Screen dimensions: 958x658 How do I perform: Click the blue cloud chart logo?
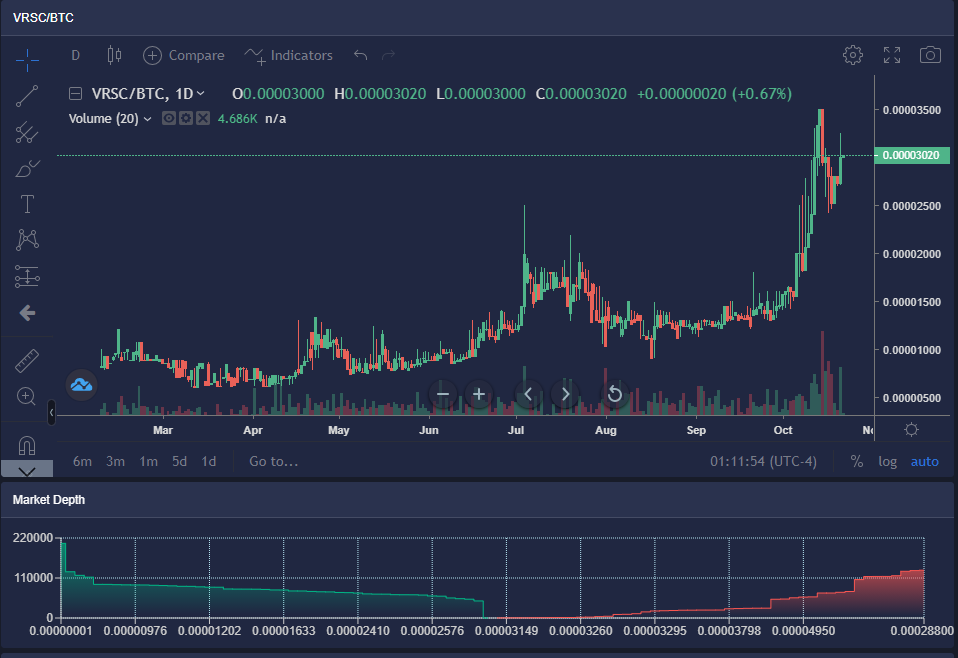tap(81, 385)
